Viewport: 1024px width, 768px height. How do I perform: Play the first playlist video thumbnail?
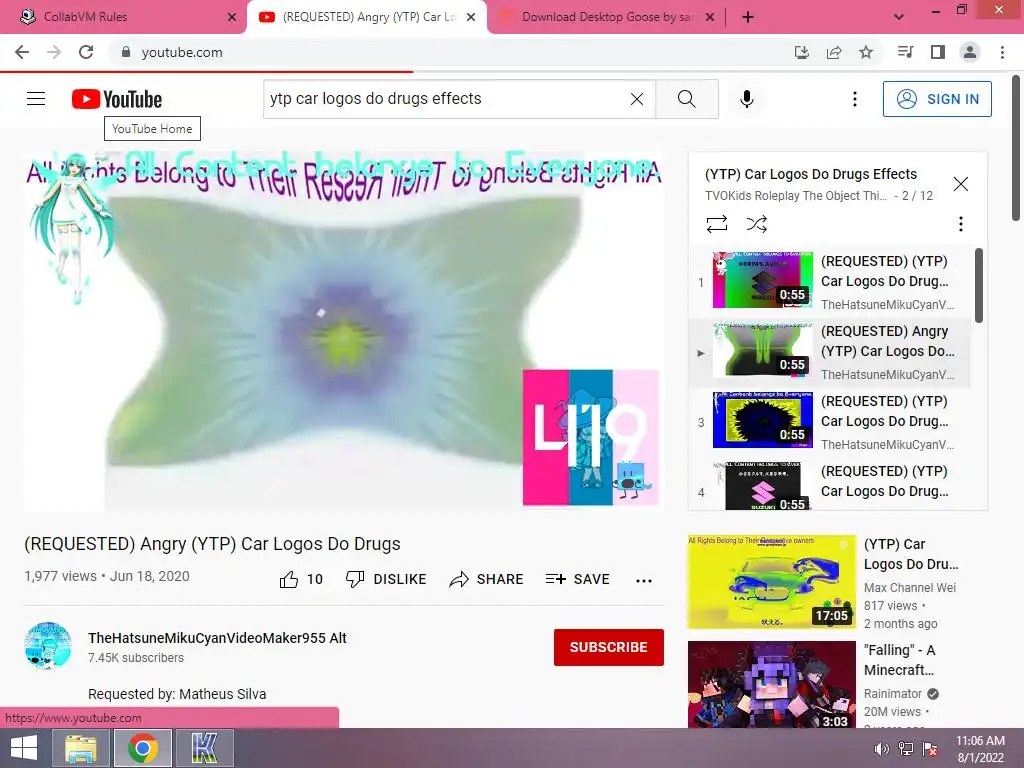[x=763, y=280]
